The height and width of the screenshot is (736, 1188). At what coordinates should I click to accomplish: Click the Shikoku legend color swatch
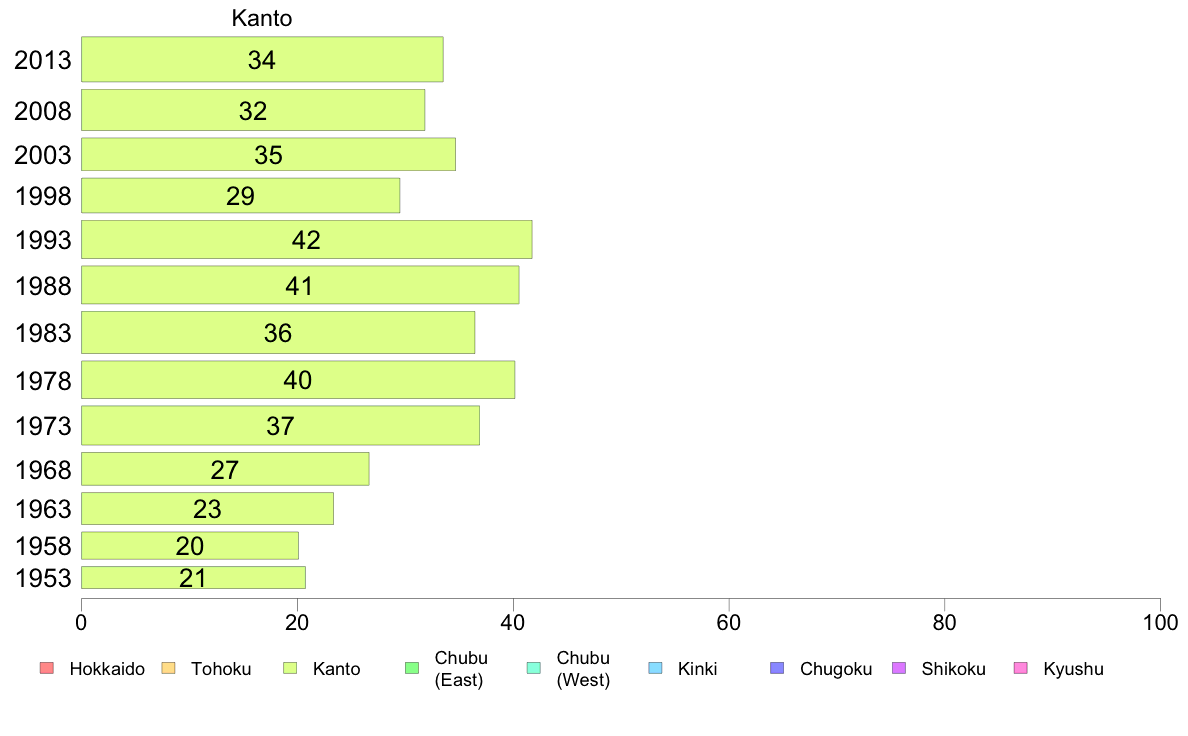pyautogui.click(x=899, y=668)
